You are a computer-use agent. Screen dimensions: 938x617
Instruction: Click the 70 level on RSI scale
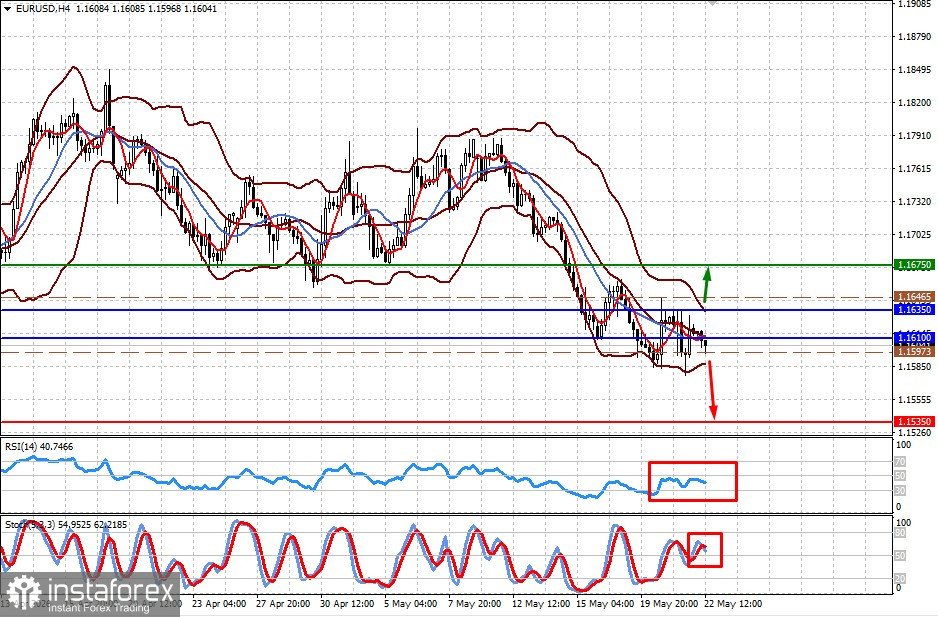click(900, 462)
